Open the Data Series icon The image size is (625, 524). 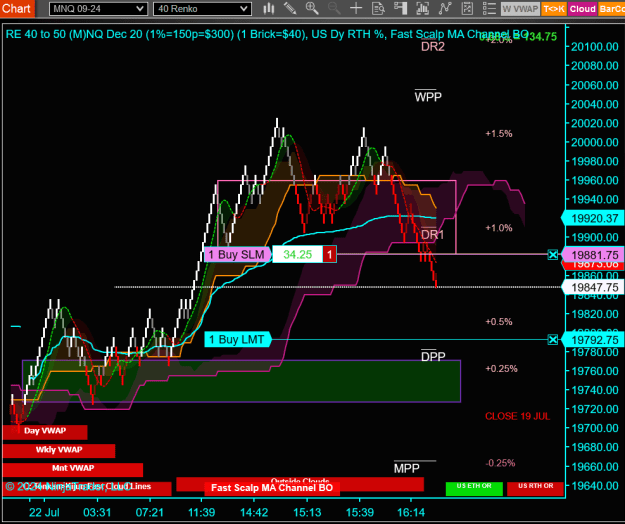click(x=423, y=8)
